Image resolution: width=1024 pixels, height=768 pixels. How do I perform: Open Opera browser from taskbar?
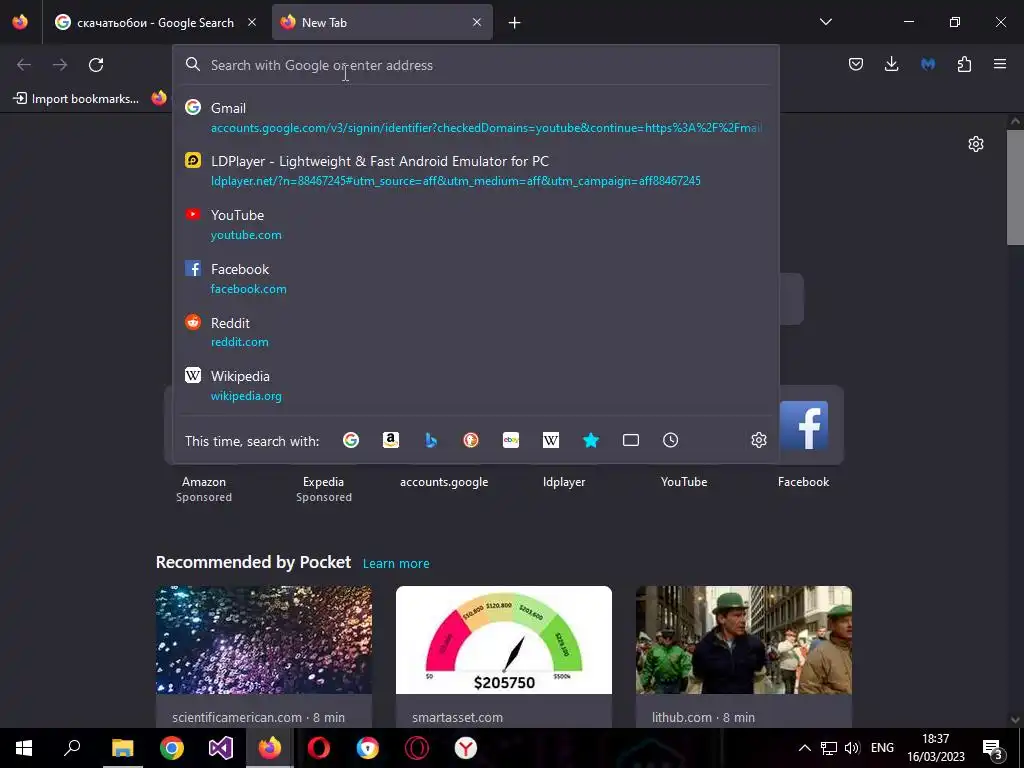[x=319, y=748]
